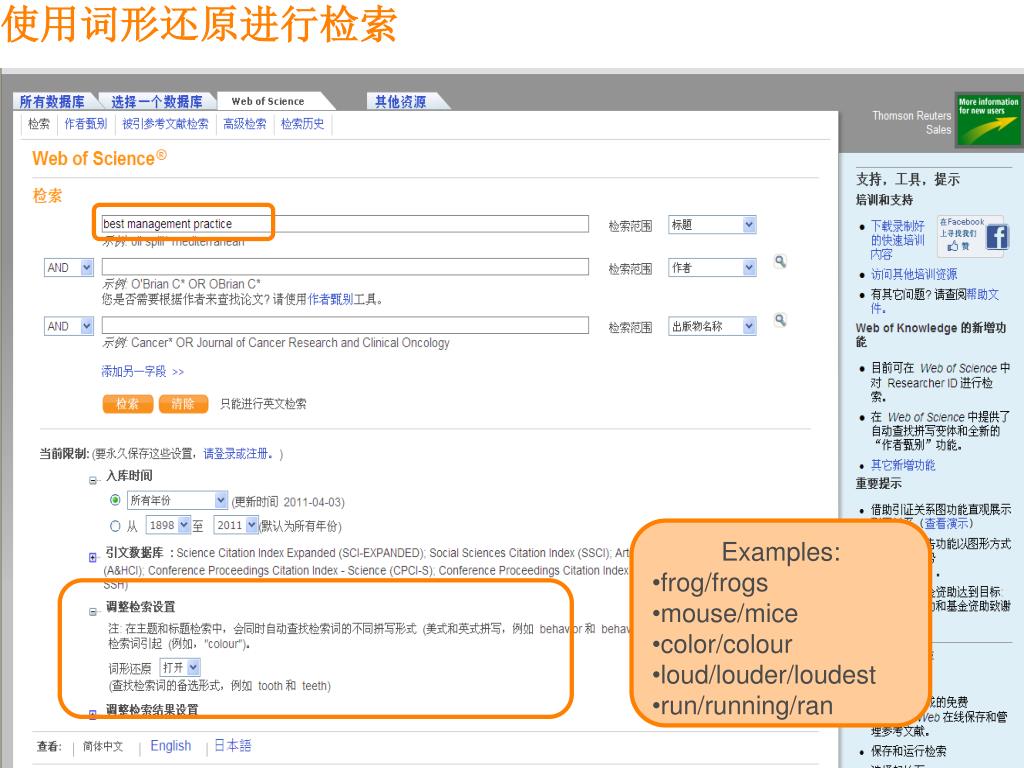Image resolution: width=1024 pixels, height=768 pixels.
Task: Open the 出版物名称 scope dropdown
Action: point(712,326)
